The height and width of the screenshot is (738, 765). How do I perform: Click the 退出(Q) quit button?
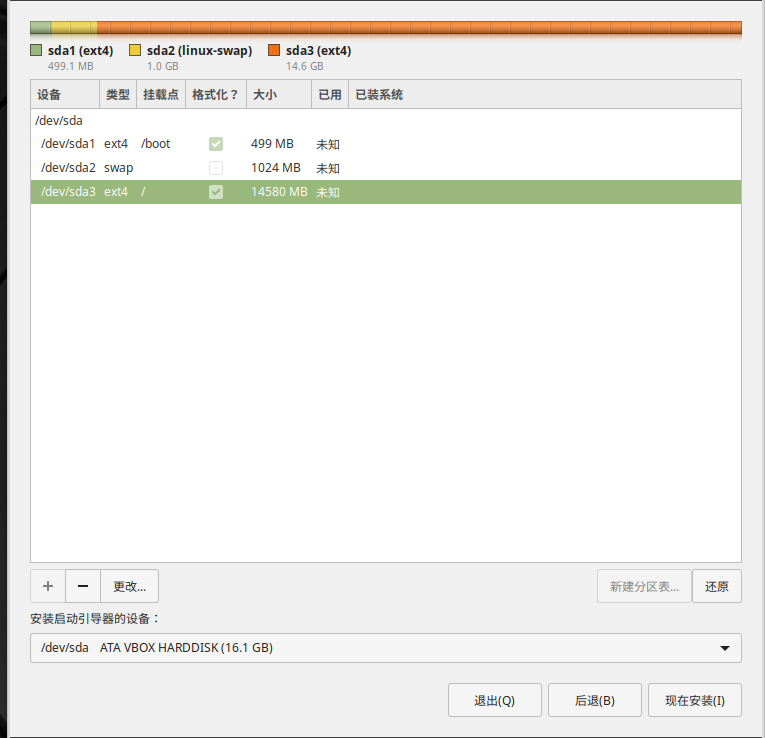point(494,700)
